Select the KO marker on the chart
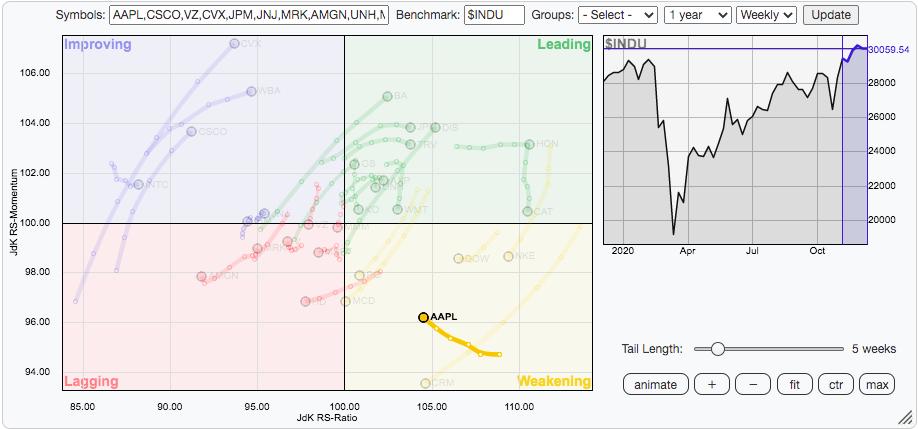Image resolution: width=918 pixels, height=429 pixels. pyautogui.click(x=358, y=210)
